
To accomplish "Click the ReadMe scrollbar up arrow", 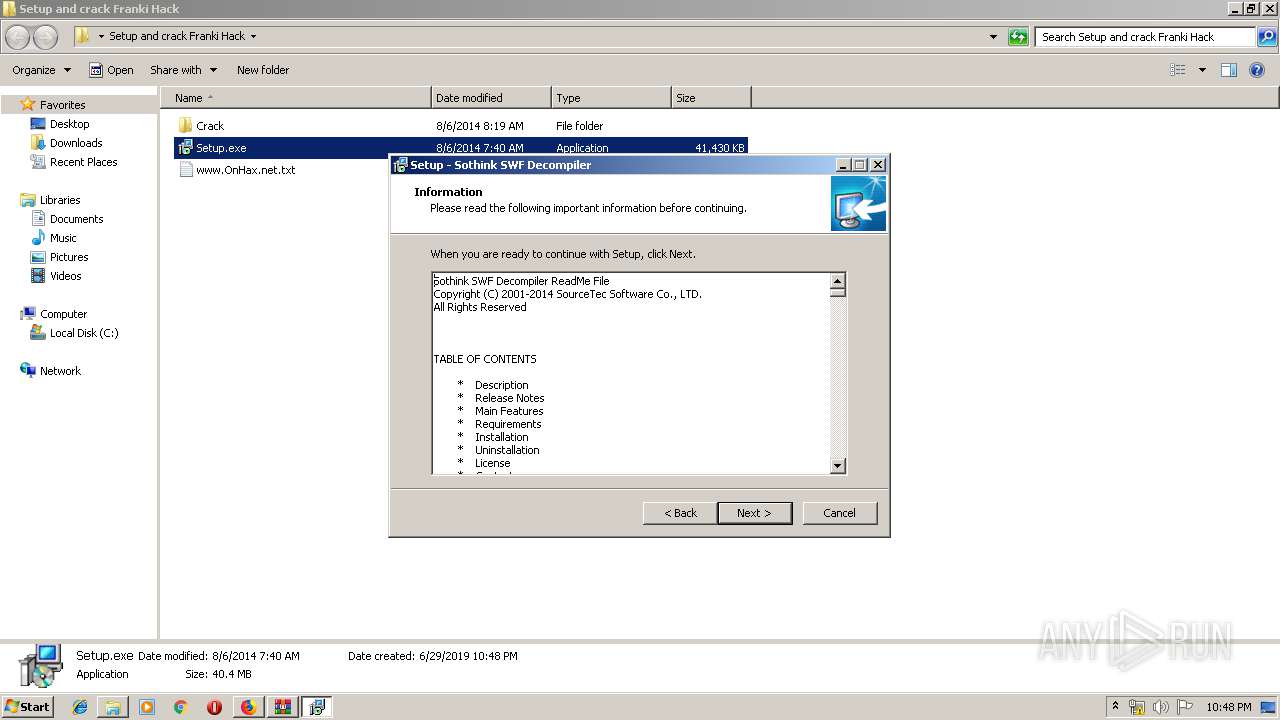I will (x=838, y=280).
